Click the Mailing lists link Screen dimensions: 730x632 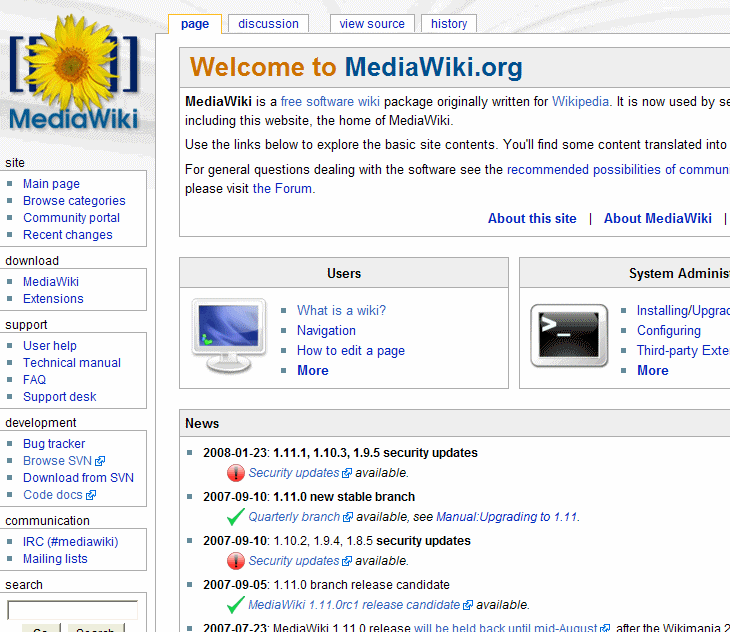[55, 559]
